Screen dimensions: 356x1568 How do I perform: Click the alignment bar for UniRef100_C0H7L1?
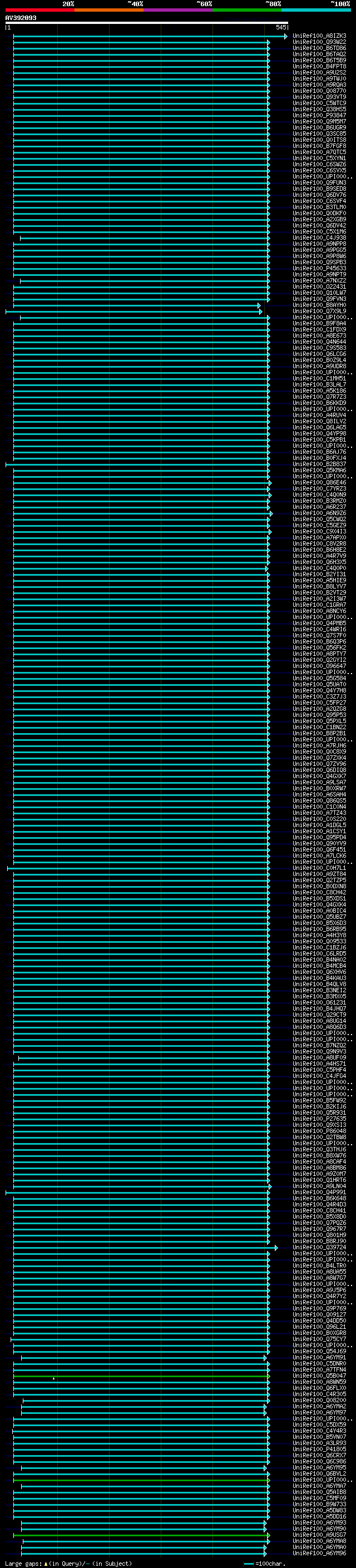[x=139, y=869]
